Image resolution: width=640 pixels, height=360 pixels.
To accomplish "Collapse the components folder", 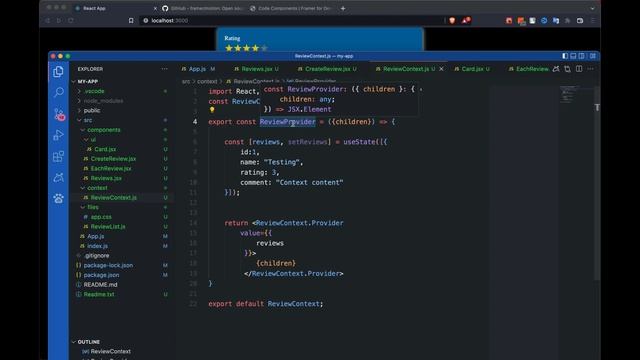I will pos(104,130).
